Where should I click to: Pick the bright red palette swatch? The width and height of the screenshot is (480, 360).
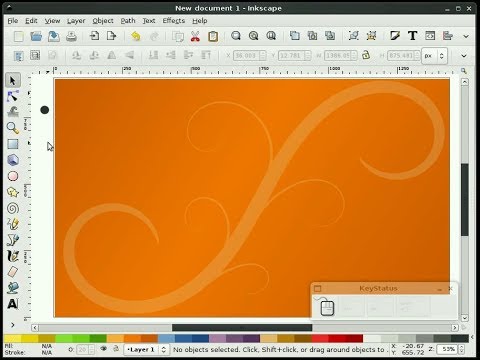320,338
